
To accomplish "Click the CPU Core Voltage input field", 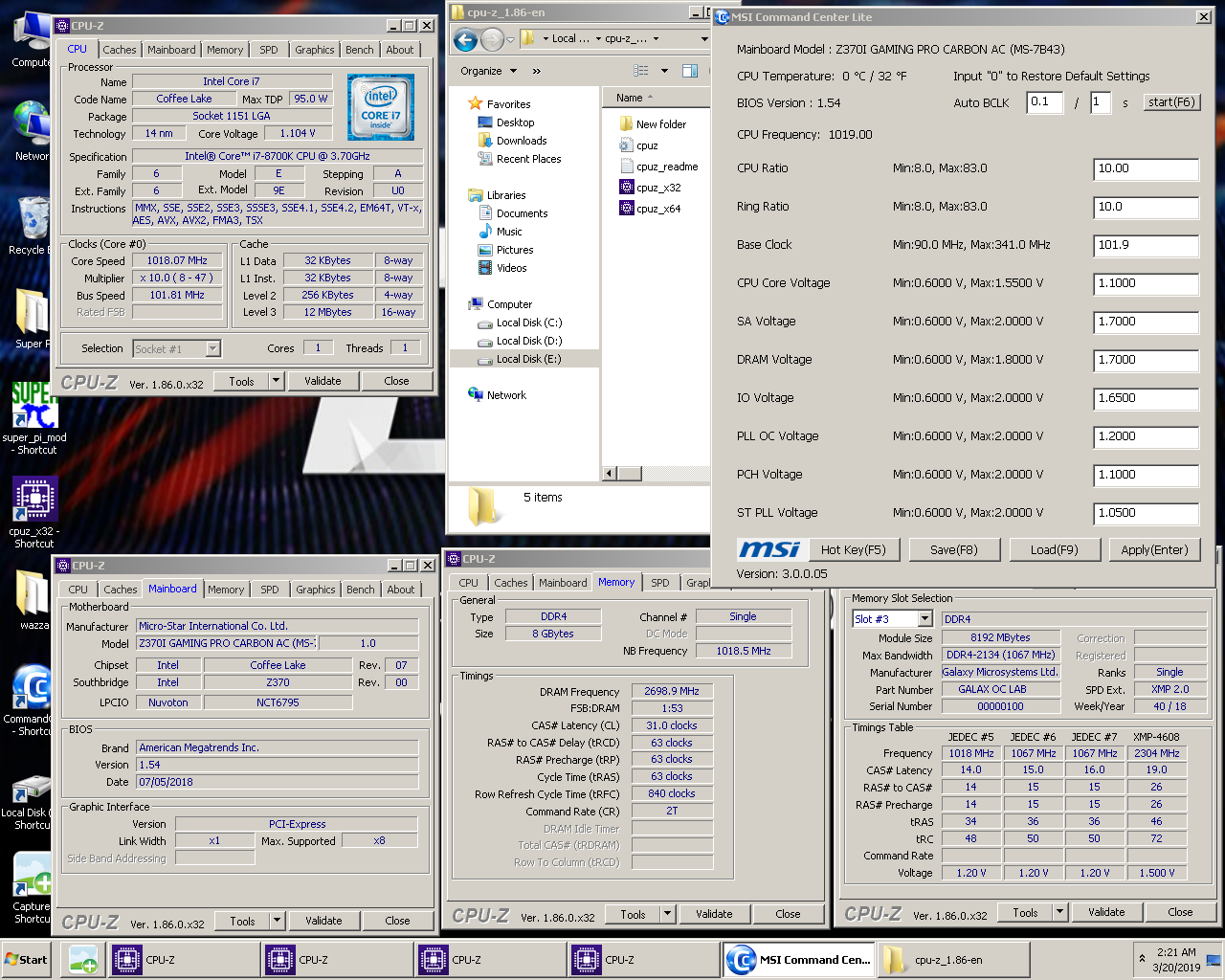I will click(1147, 284).
